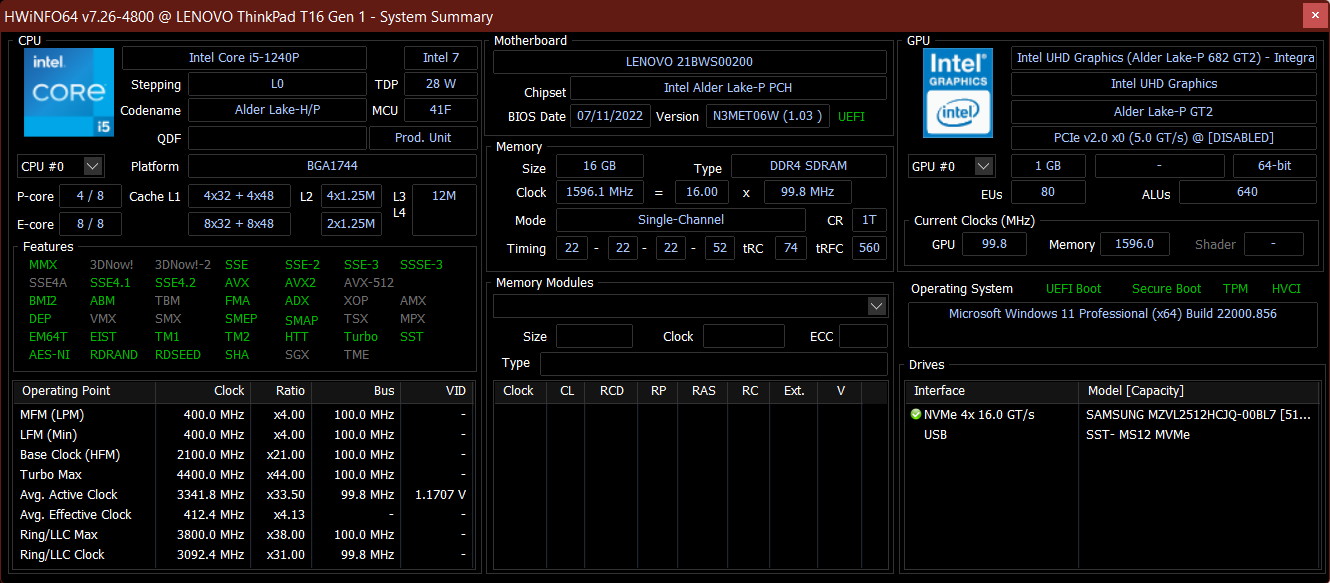Click the Intel 7 process field
The width and height of the screenshot is (1330, 583).
(x=441, y=58)
